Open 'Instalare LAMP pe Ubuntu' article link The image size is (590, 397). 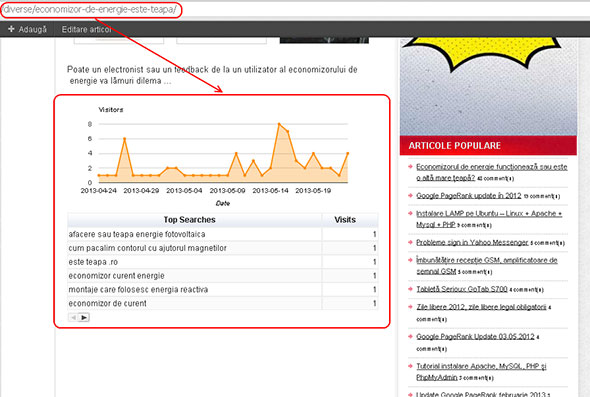(489, 219)
